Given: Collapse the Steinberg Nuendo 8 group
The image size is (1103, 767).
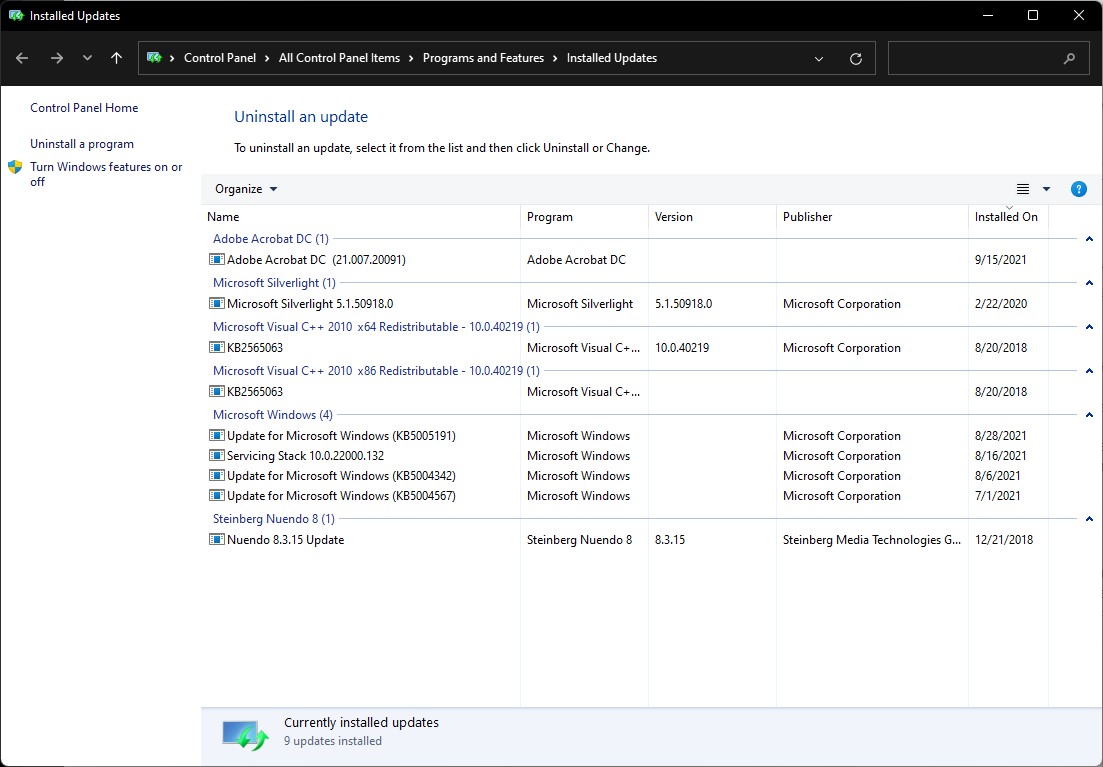Looking at the screenshot, I should 1089,519.
